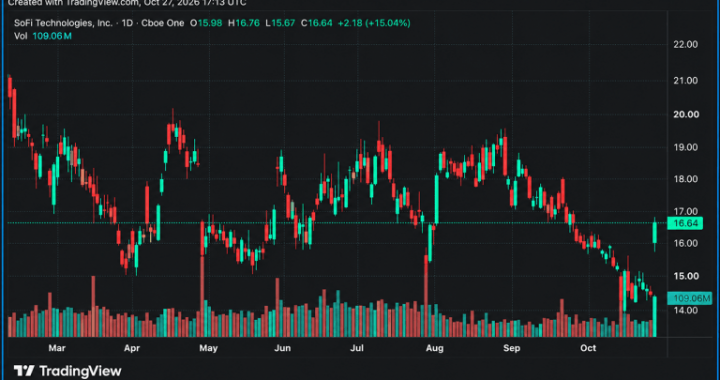Click the Jun label on the time axis
720x380 pixels.
coord(282,348)
